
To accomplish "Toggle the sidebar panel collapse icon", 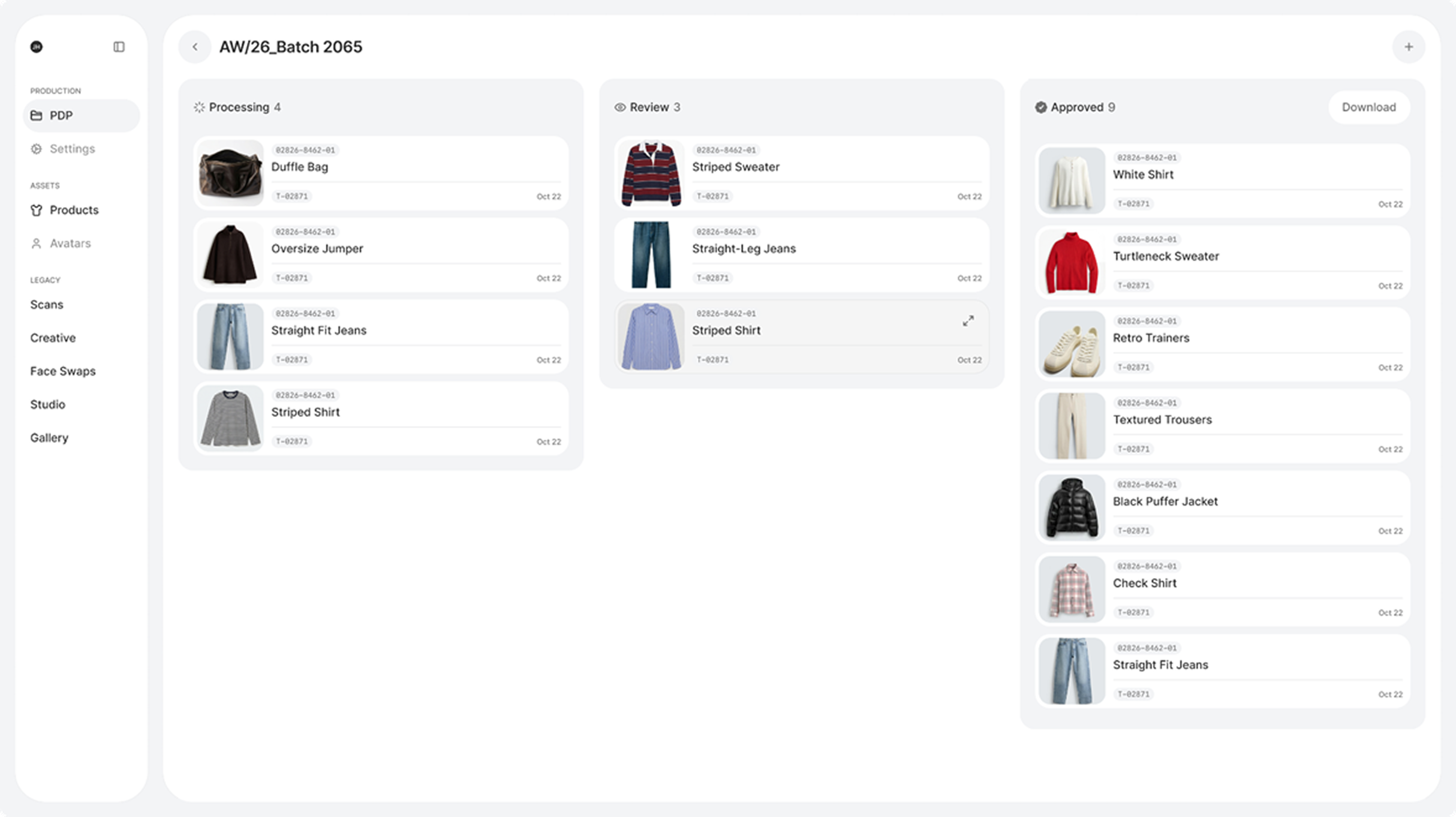I will [119, 47].
